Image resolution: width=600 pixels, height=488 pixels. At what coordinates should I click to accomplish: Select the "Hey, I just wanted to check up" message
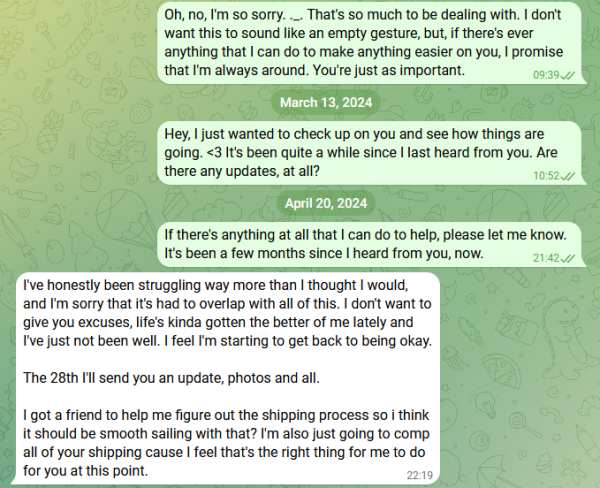(360, 153)
